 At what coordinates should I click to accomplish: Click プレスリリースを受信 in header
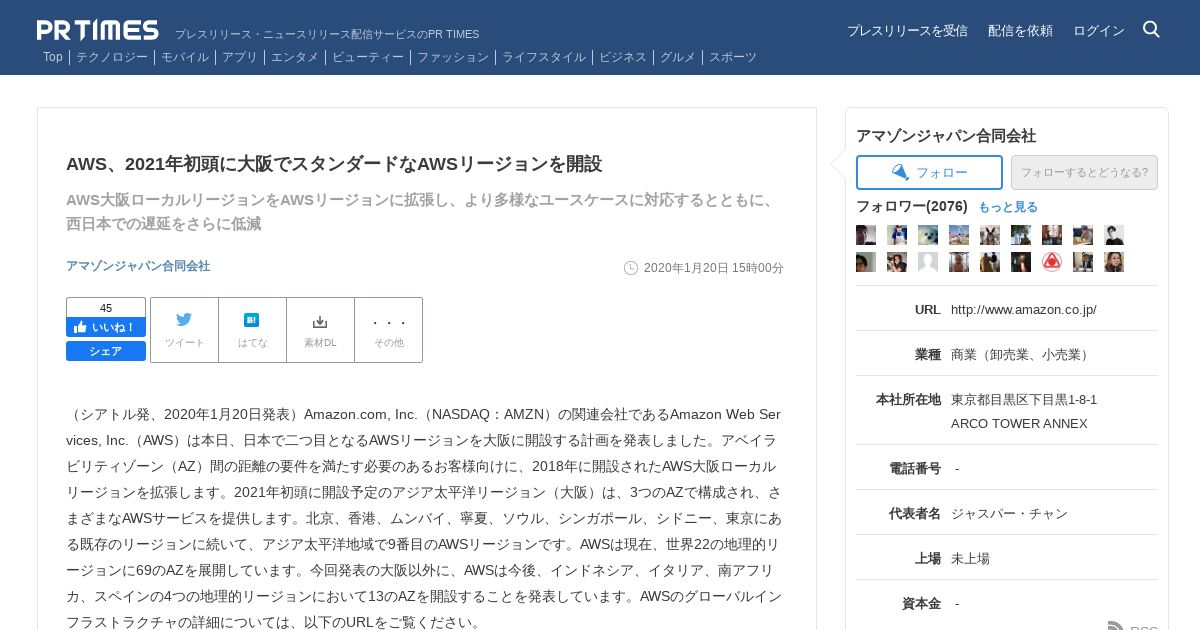tap(907, 31)
